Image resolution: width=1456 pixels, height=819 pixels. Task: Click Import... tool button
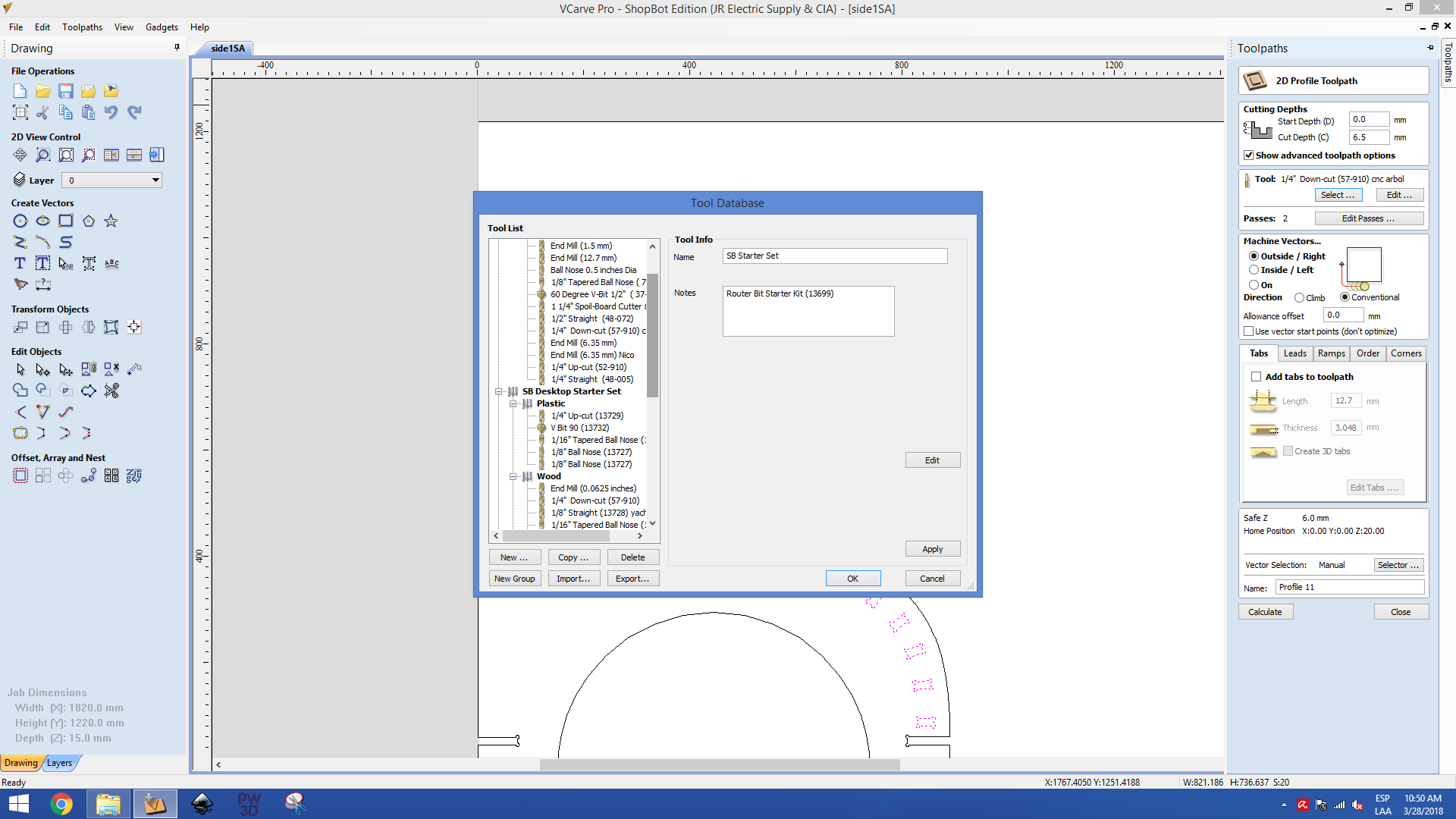(573, 579)
